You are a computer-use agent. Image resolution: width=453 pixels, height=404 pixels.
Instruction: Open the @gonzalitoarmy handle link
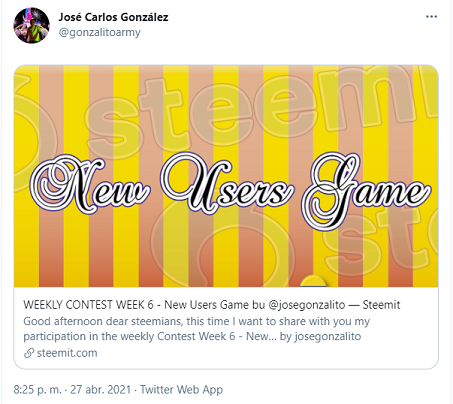point(100,33)
